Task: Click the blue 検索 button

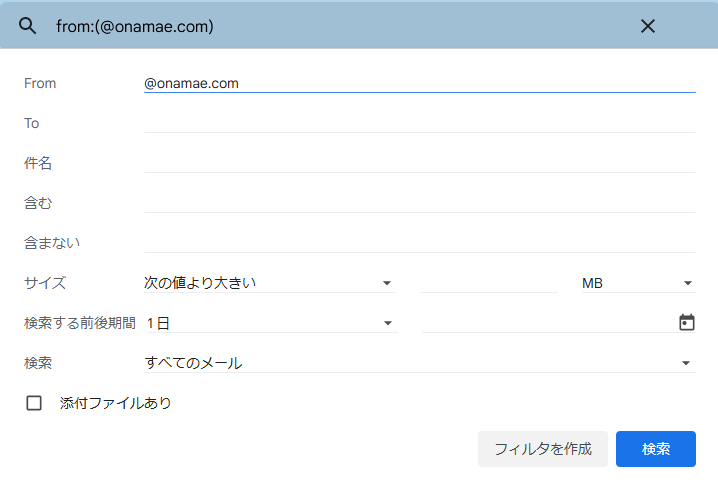Action: (x=656, y=449)
